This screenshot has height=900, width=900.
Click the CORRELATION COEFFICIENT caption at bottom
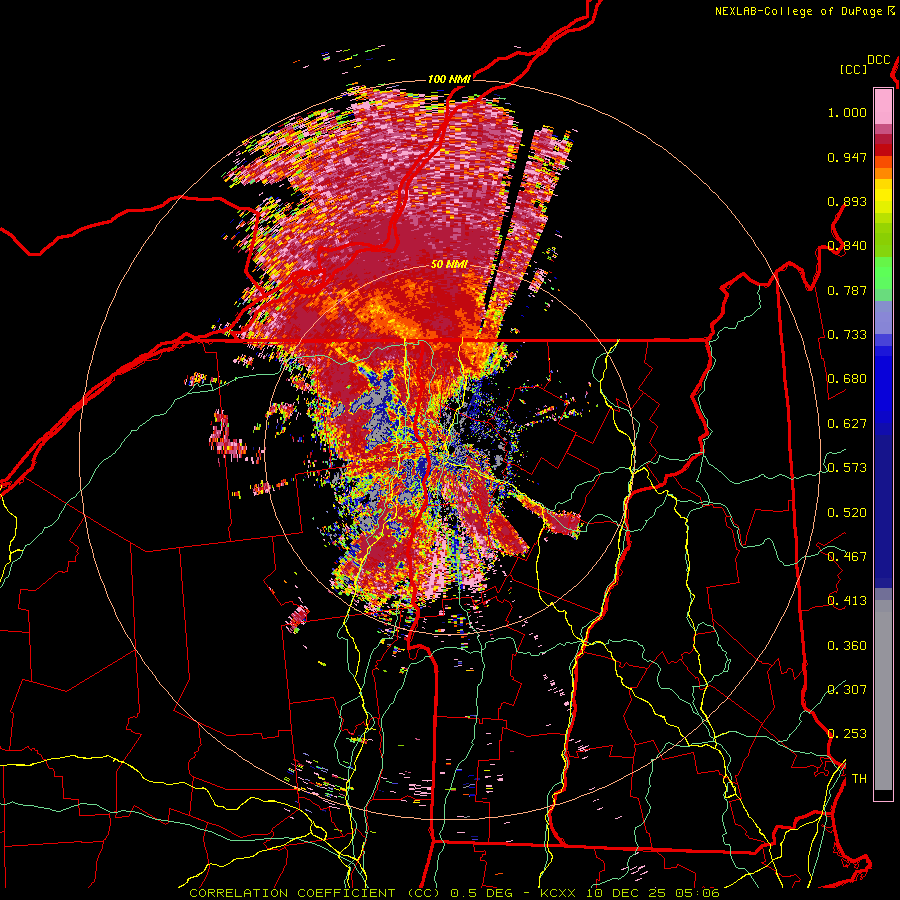tap(454, 893)
